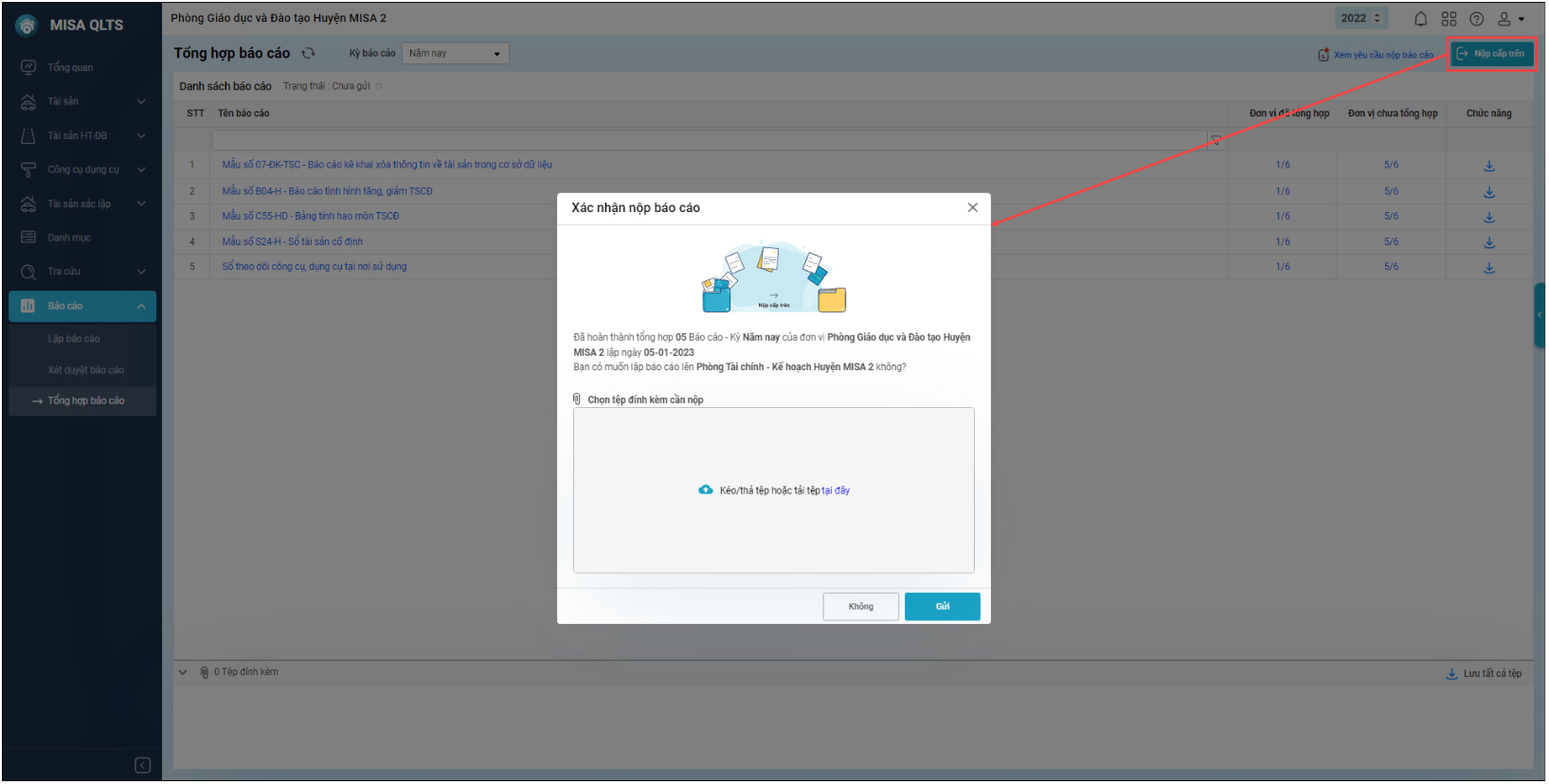Screen dimensions: 1549x784
Task: Open Sổ theo dõi công cụ, dụng cụ link
Action: [315, 267]
